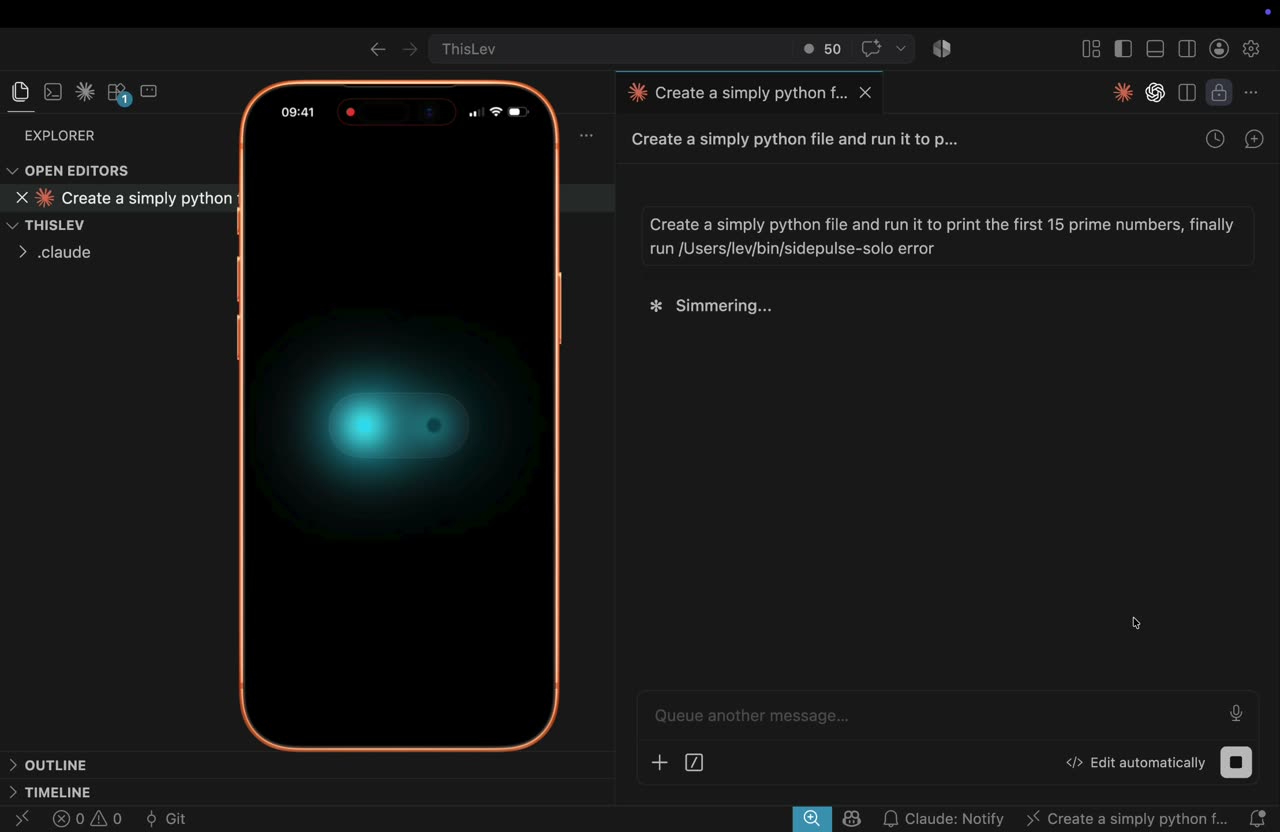
Task: Show errors and warnings count
Action: (x=88, y=819)
